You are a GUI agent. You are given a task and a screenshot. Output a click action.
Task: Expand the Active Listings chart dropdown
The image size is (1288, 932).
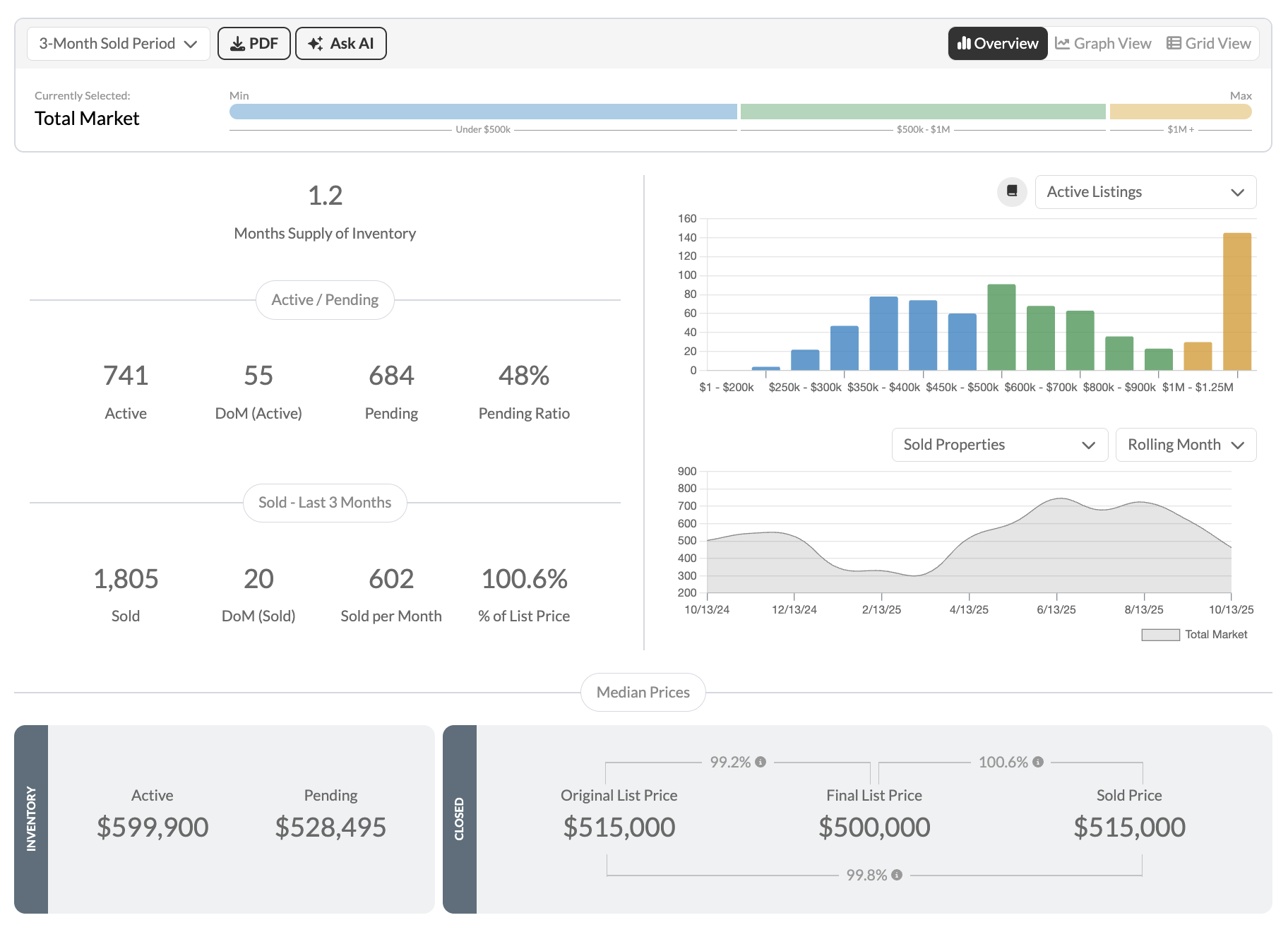tap(1145, 192)
